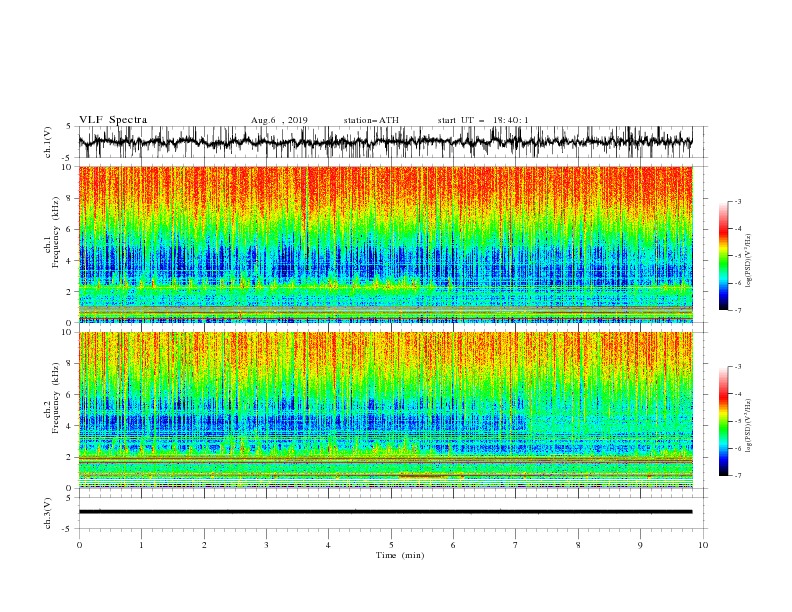Click the "-7" tick on ch.2 color bar
792x612 pixels.
[x=738, y=476]
